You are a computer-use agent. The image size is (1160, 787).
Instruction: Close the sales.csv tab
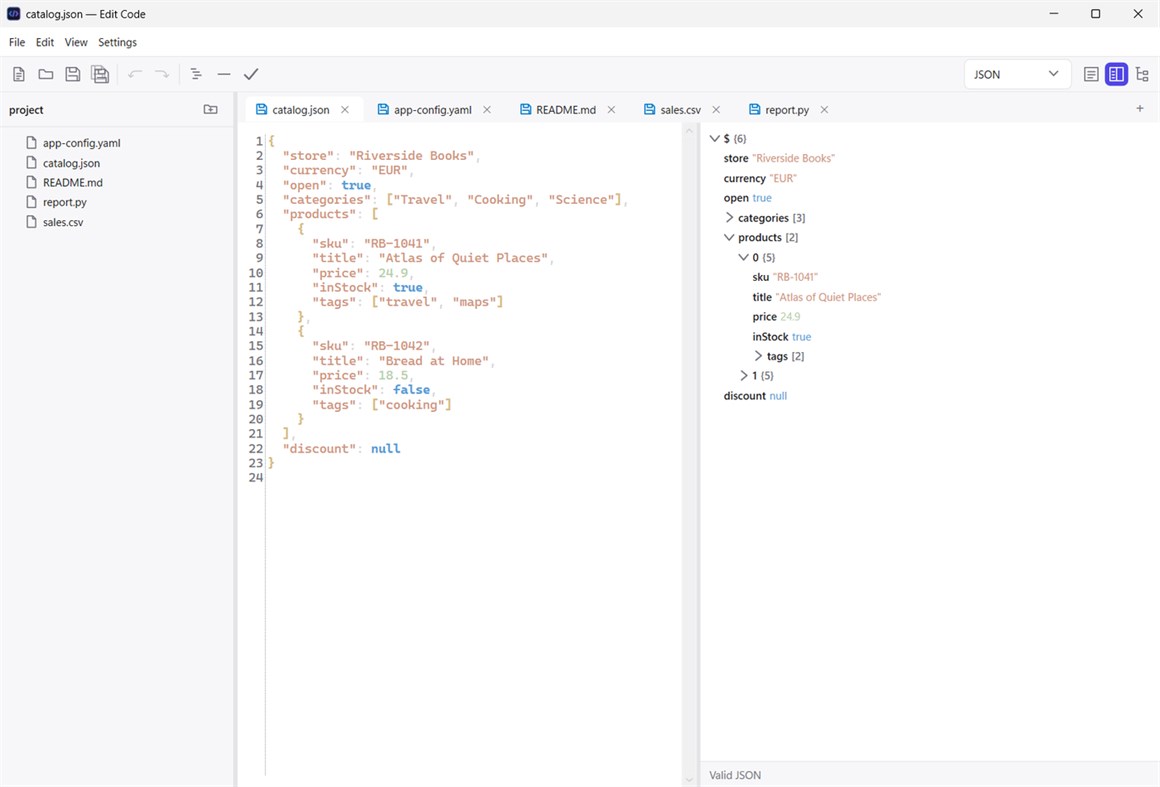pyautogui.click(x=716, y=109)
